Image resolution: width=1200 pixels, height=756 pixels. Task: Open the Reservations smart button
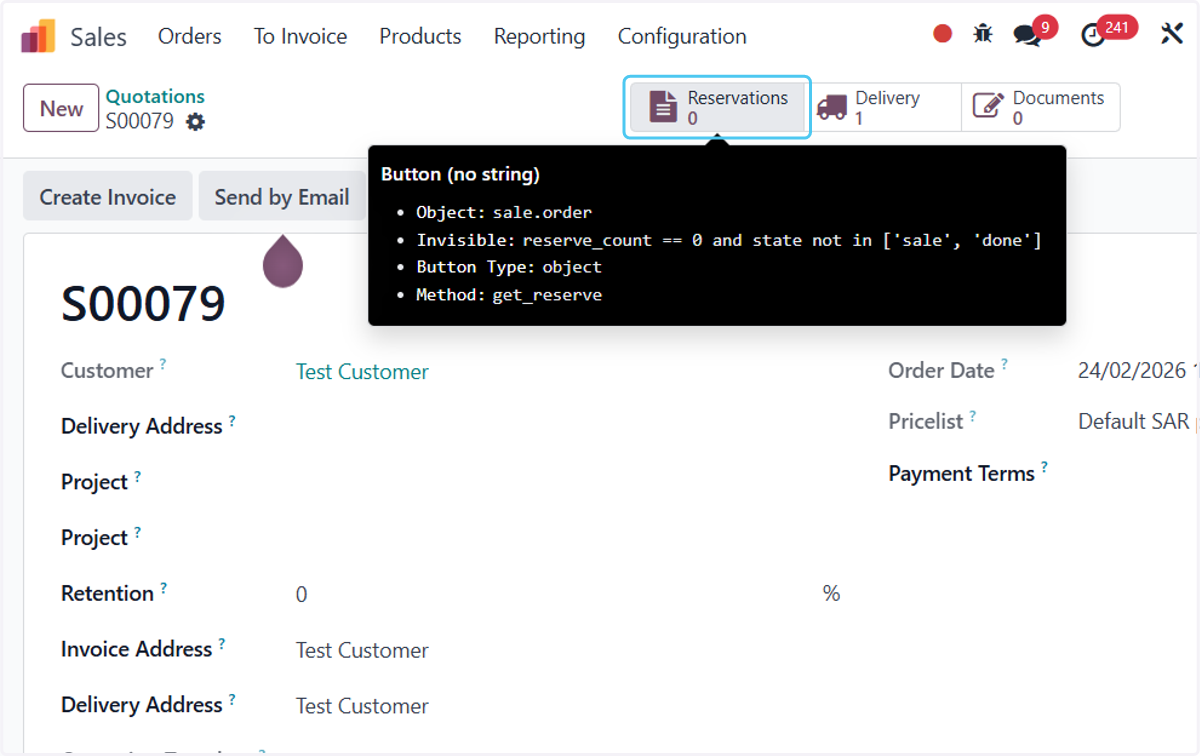(718, 107)
